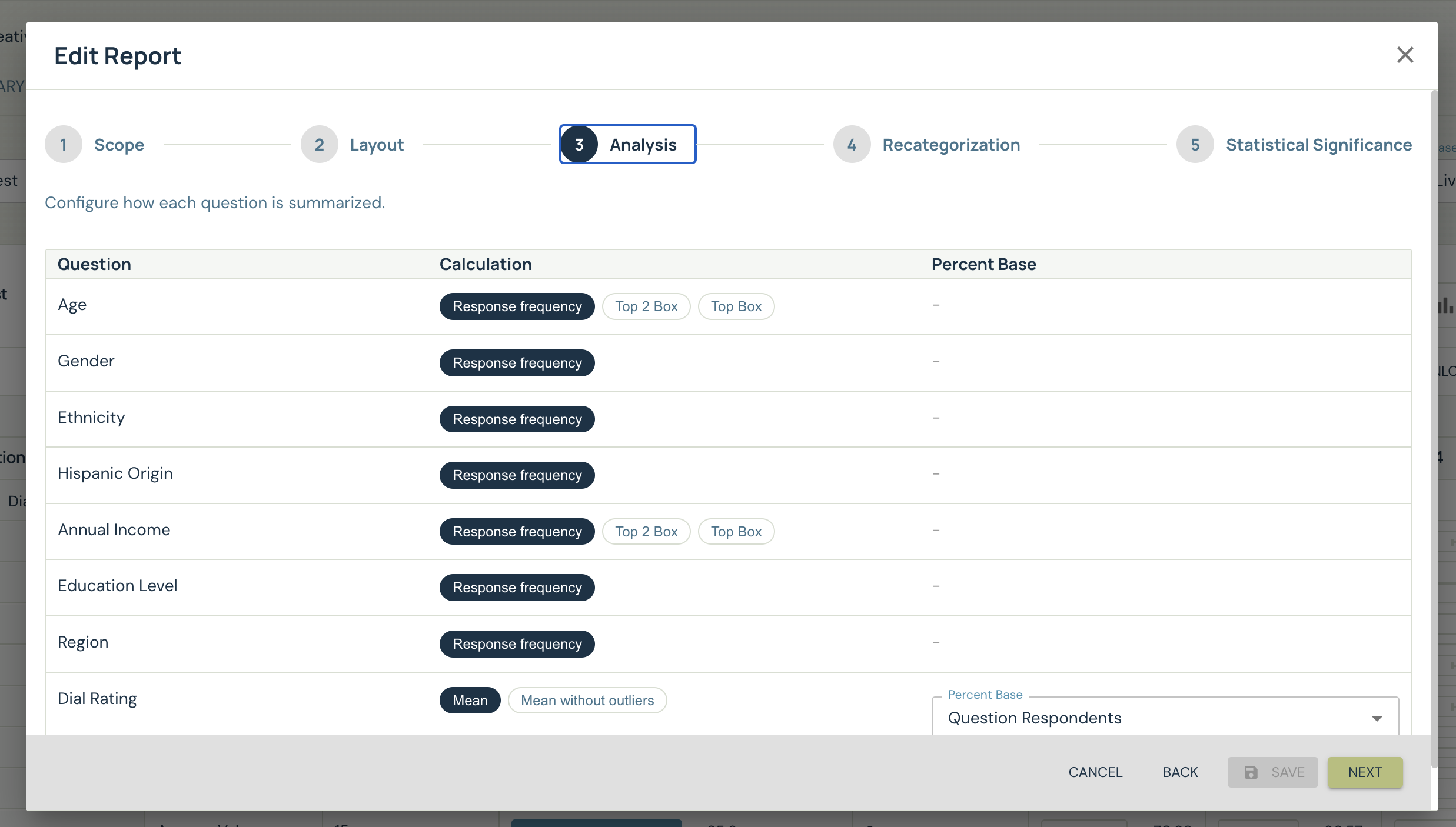1456x827 pixels.
Task: Select Response frequency for Region
Action: [x=517, y=644]
